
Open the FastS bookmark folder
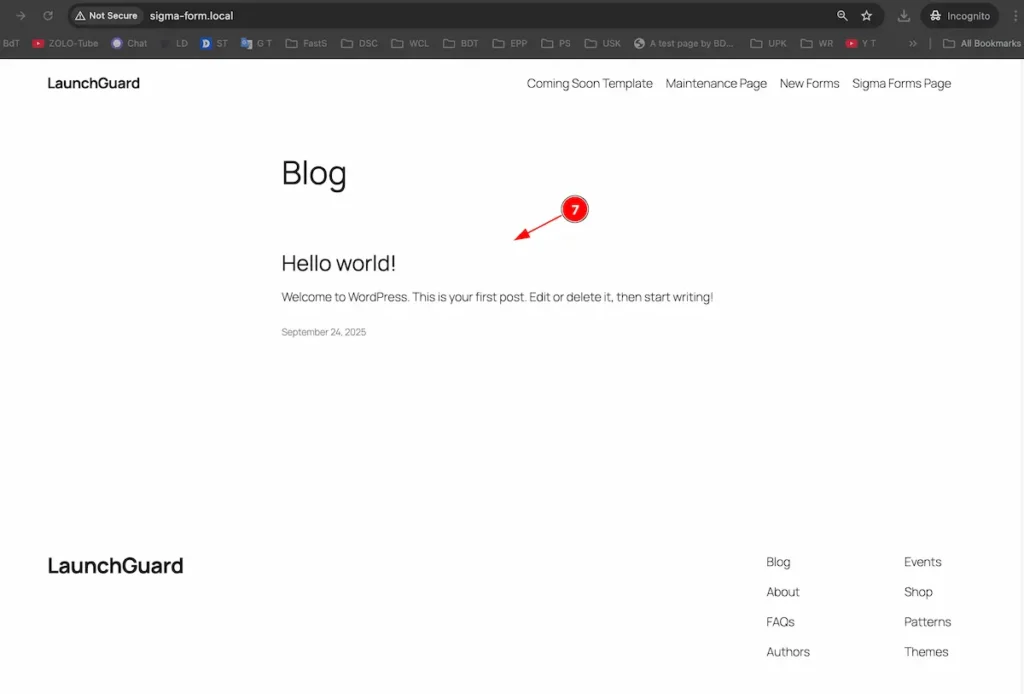pyautogui.click(x=306, y=43)
